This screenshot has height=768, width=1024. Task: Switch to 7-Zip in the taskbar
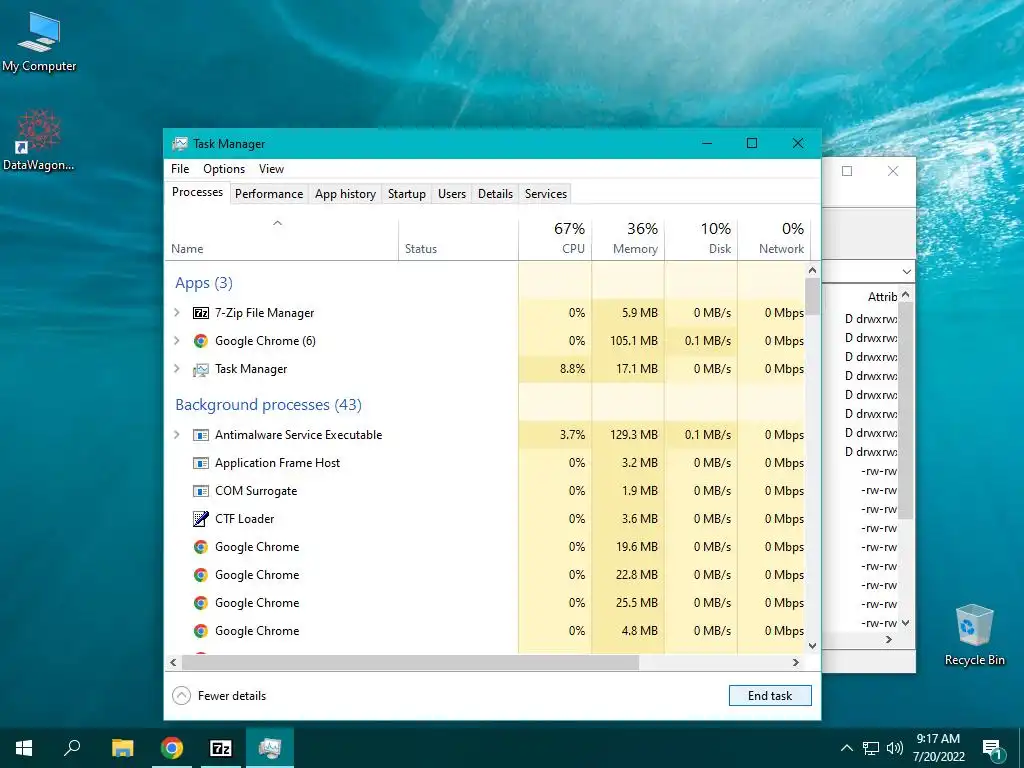pos(221,748)
